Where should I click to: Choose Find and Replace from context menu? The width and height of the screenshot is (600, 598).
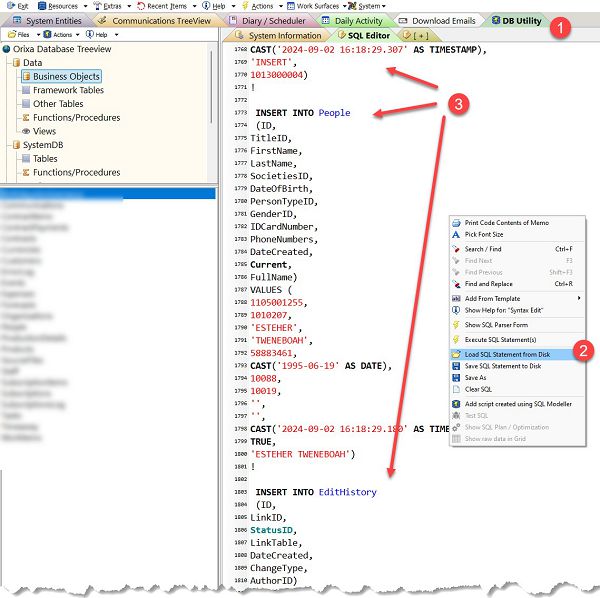click(x=517, y=284)
